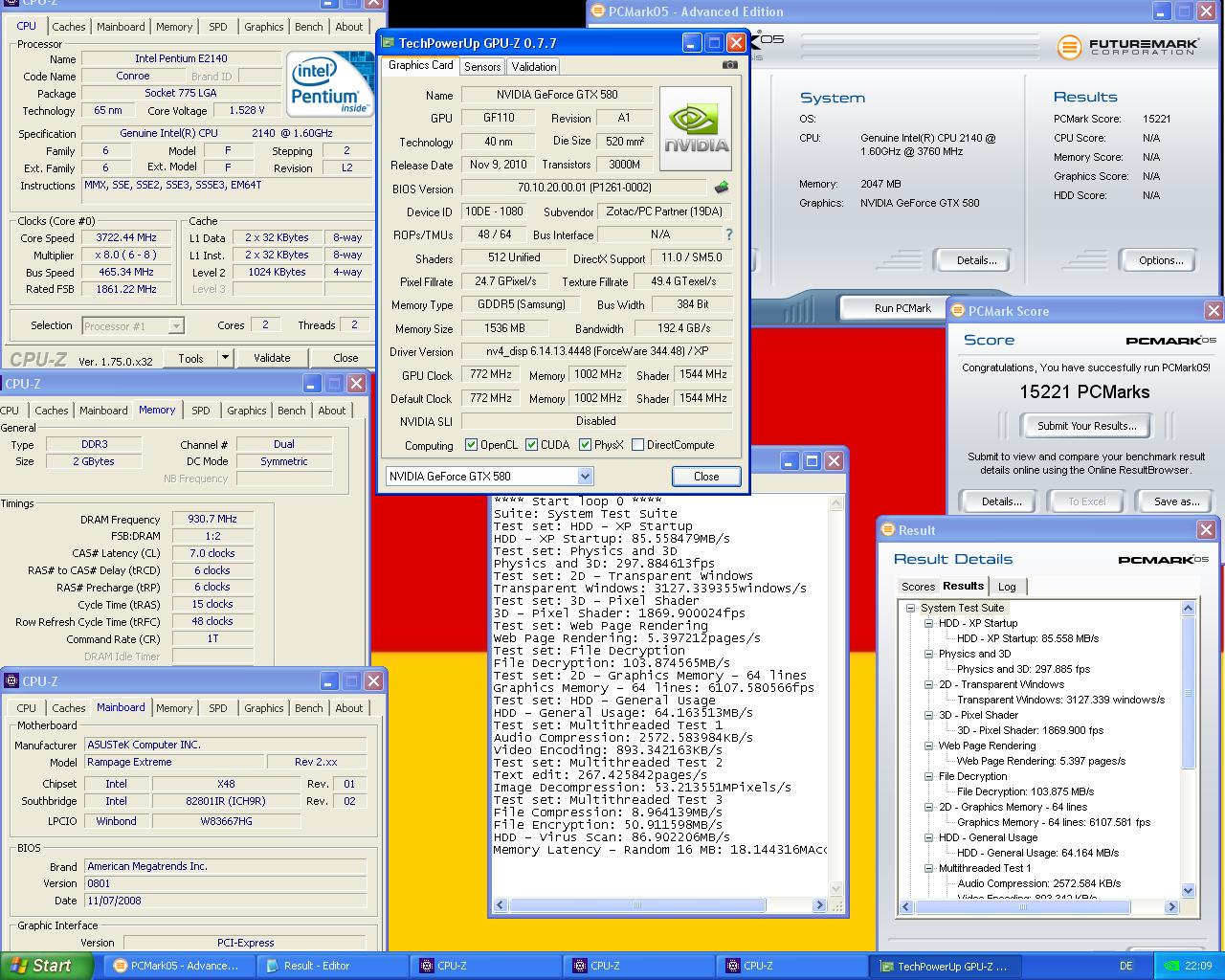Switch to the Validation tab in GPU-Z

point(533,67)
